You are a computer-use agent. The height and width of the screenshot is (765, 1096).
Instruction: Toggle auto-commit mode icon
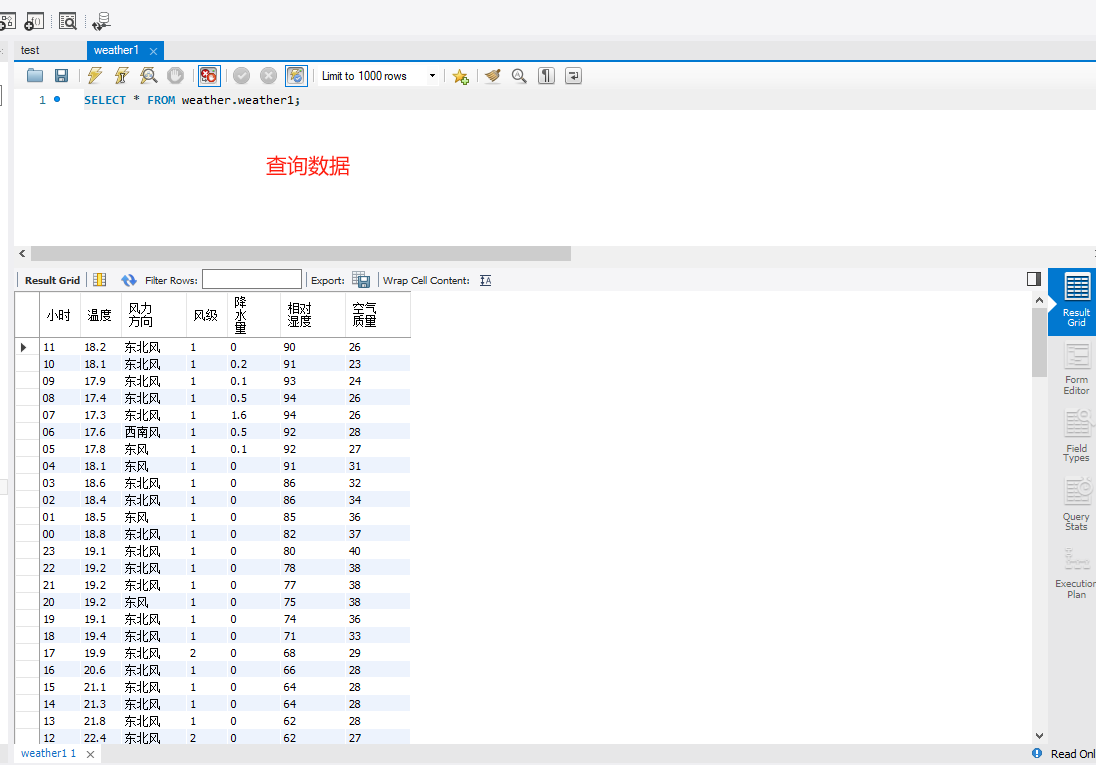[296, 76]
